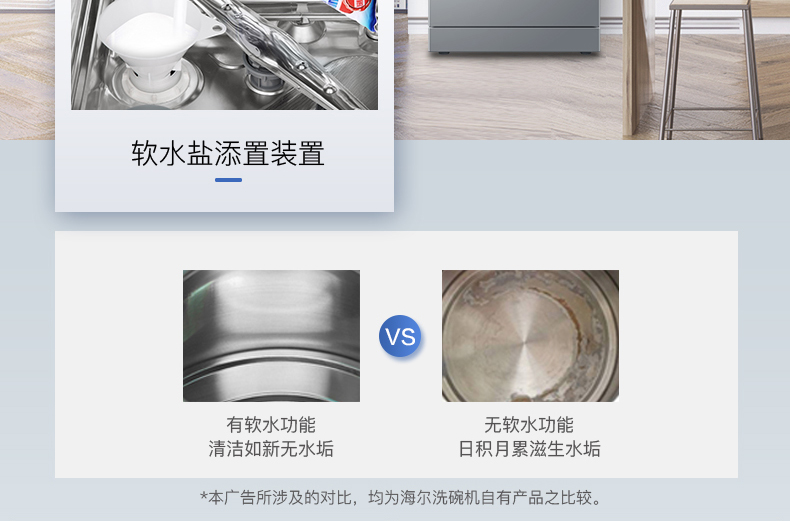Open the clean stainless steel pot image
Viewport: 790px width, 521px height.
point(271,336)
